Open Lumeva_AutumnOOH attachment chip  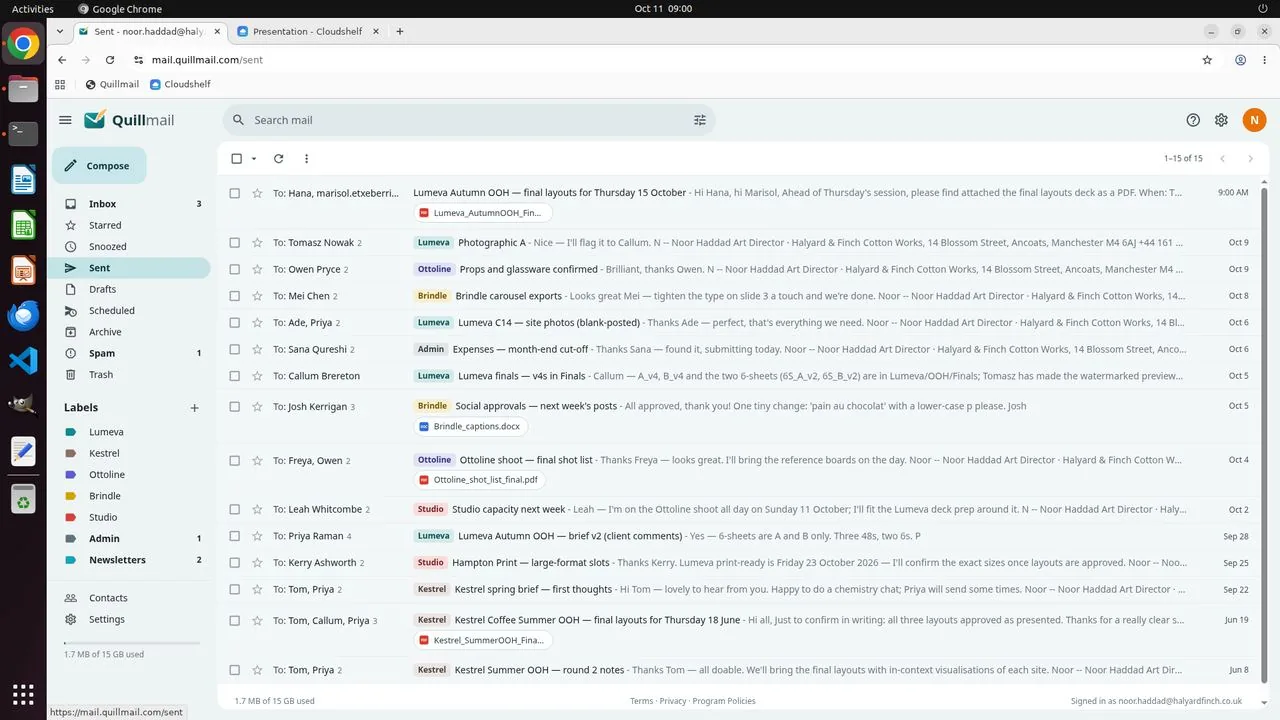(483, 213)
